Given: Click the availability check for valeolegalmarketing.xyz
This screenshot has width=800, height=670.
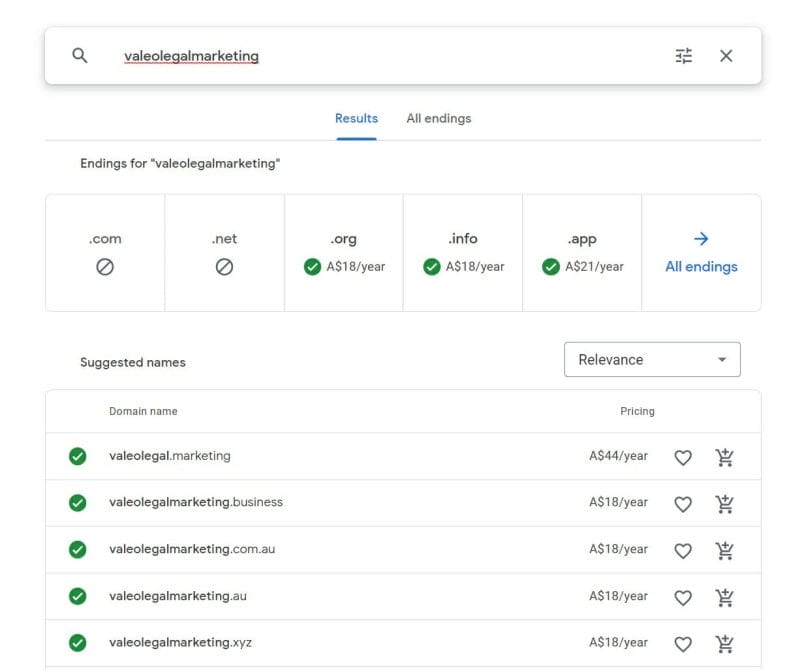Looking at the screenshot, I should click(78, 643).
